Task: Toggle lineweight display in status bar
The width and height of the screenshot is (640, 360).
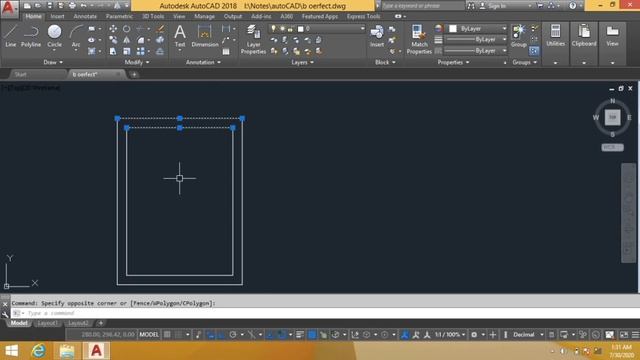Action: pos(300,335)
